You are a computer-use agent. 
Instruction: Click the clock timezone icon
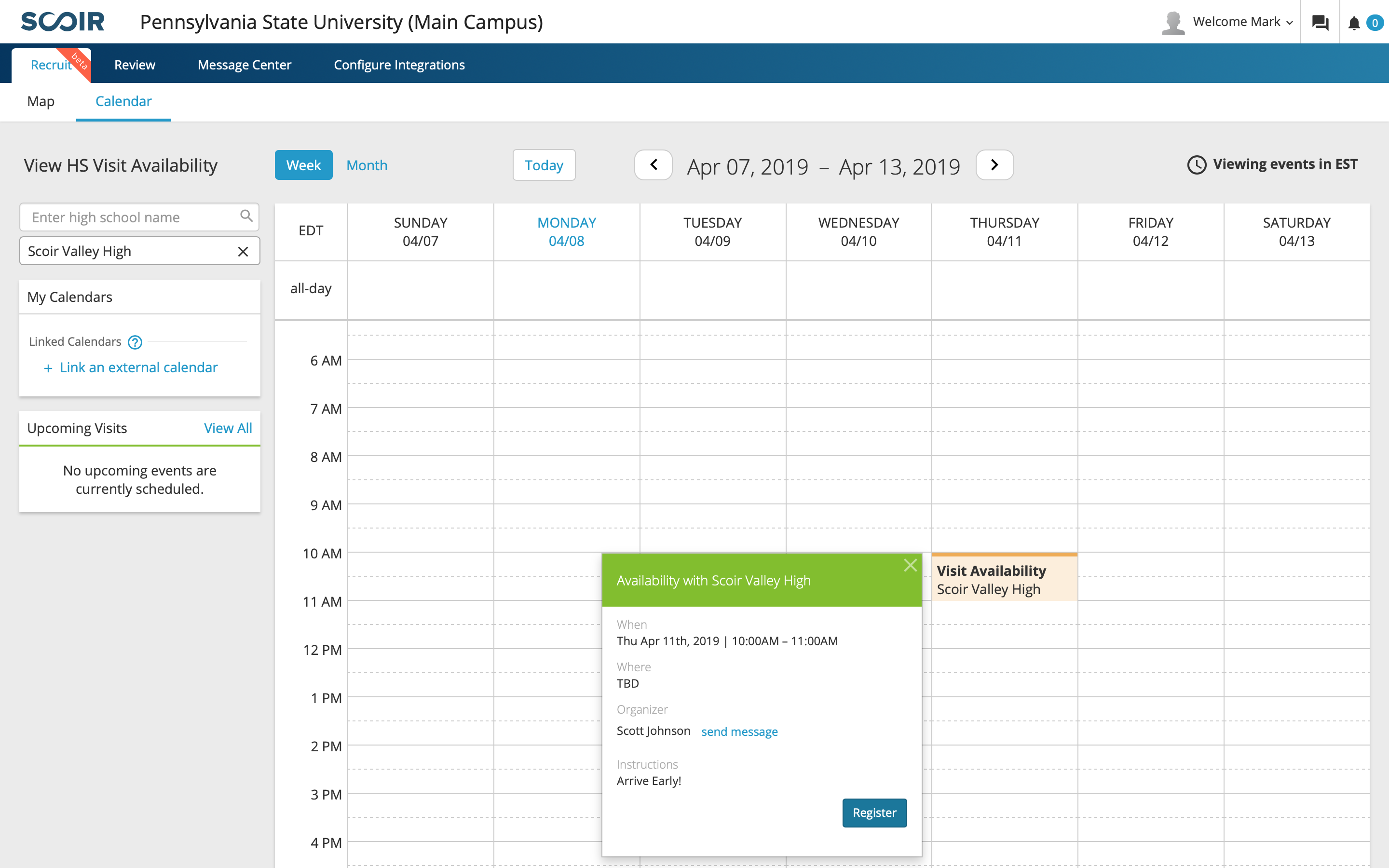[x=1197, y=165]
